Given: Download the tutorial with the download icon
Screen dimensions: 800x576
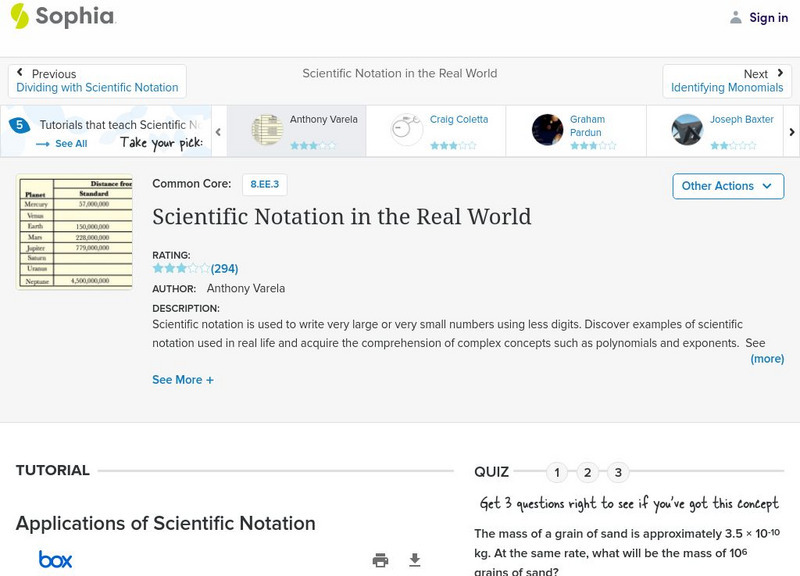Looking at the screenshot, I should [x=415, y=560].
